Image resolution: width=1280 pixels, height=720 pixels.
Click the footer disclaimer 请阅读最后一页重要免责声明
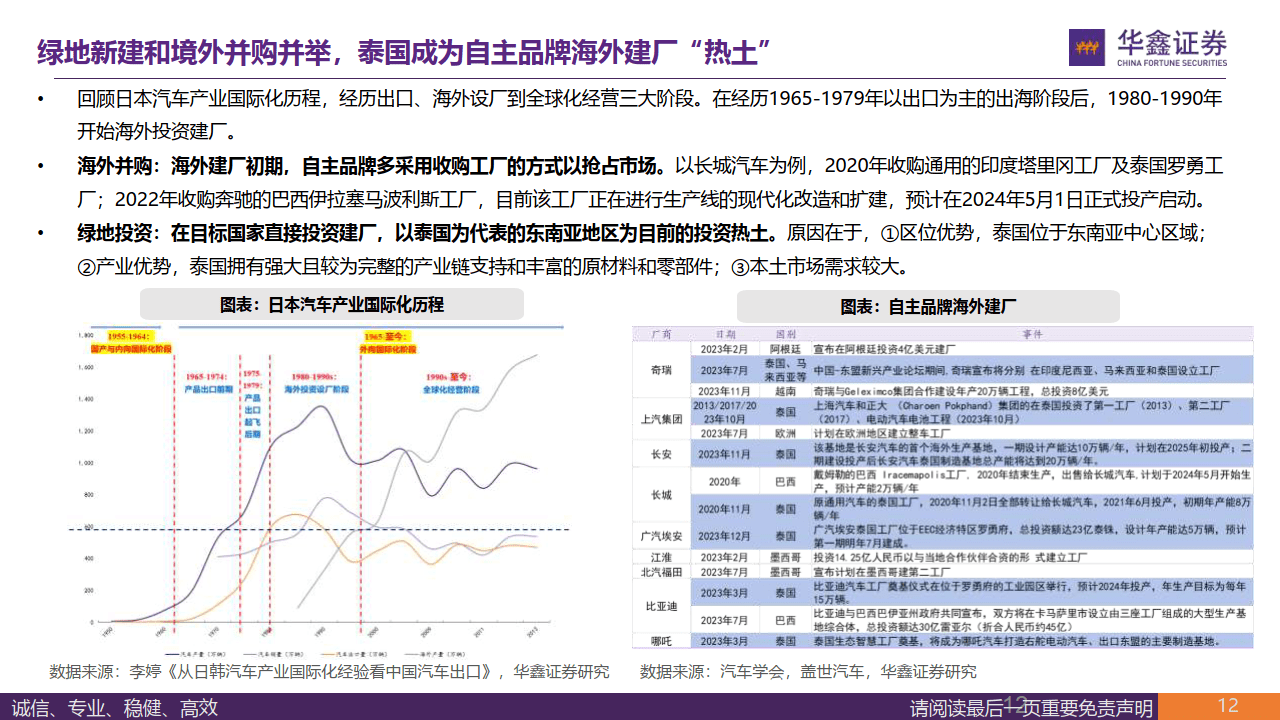coord(1032,708)
